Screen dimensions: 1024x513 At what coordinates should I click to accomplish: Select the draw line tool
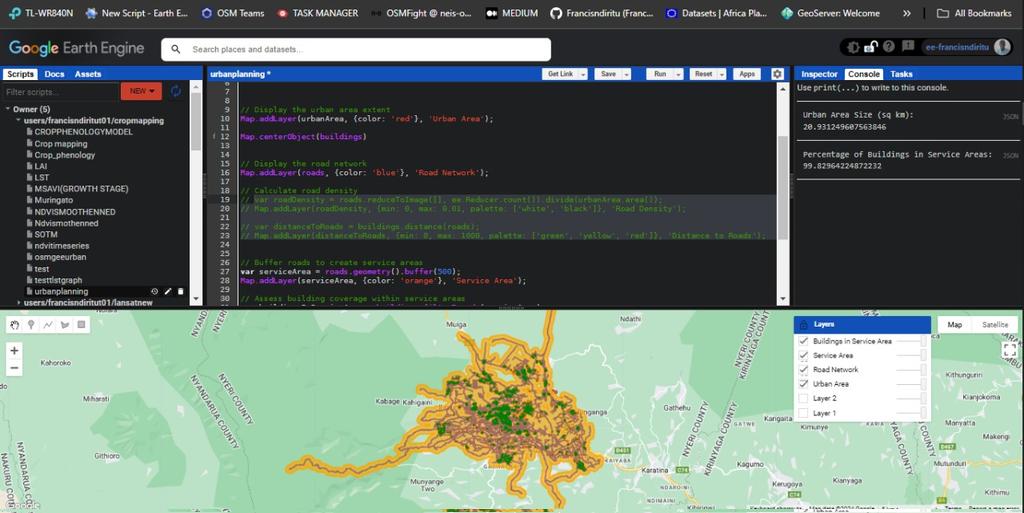tap(48, 324)
